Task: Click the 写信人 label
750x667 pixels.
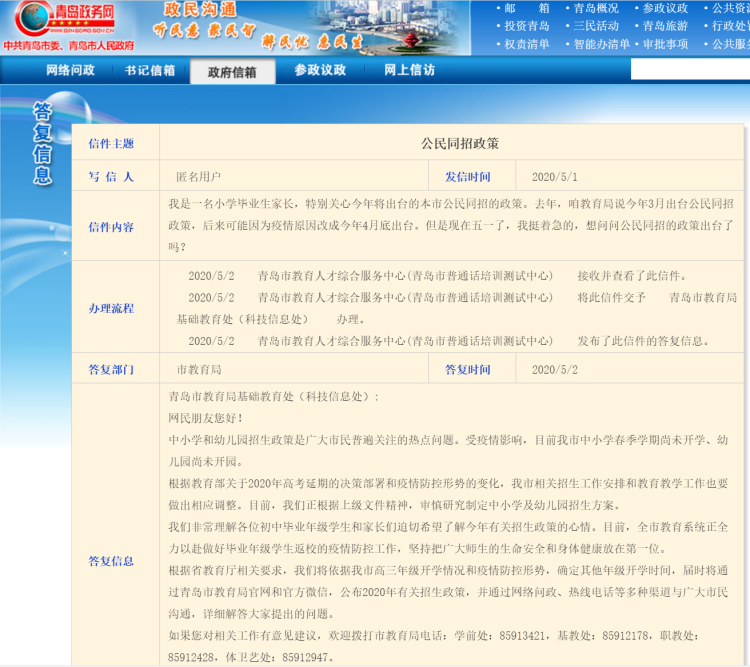Action: pyautogui.click(x=111, y=177)
